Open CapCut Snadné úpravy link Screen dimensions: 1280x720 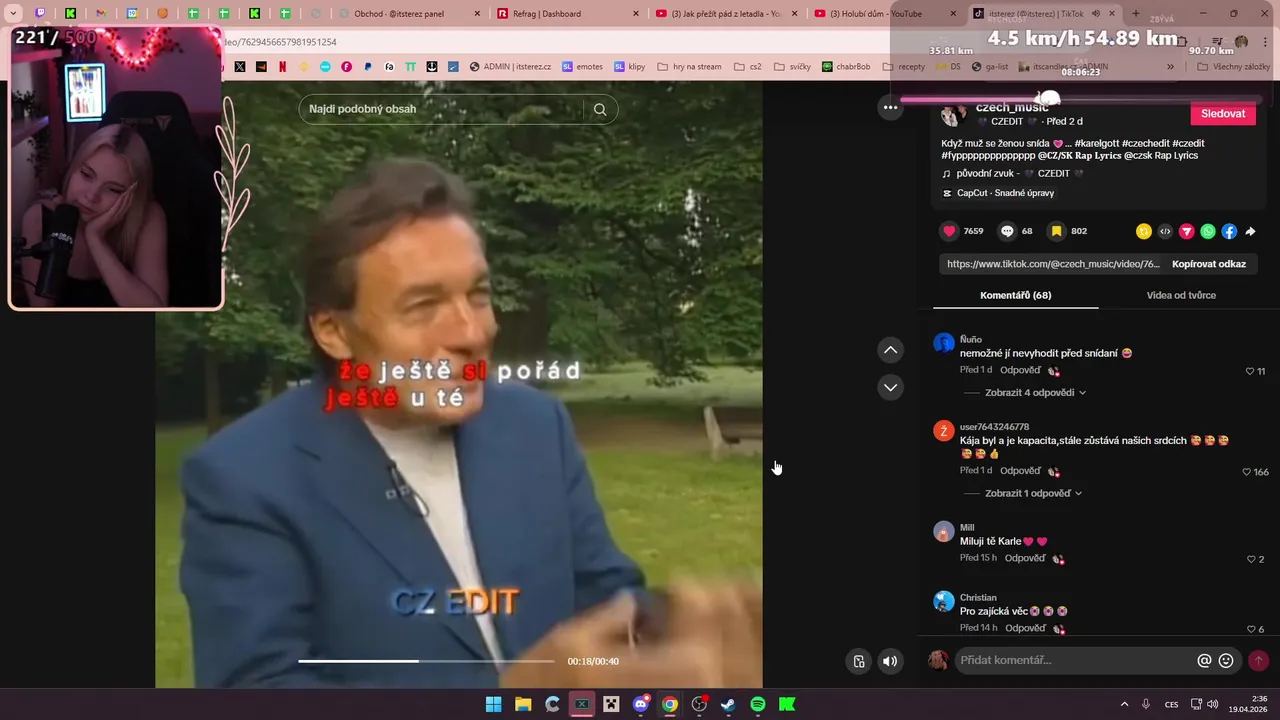[998, 193]
